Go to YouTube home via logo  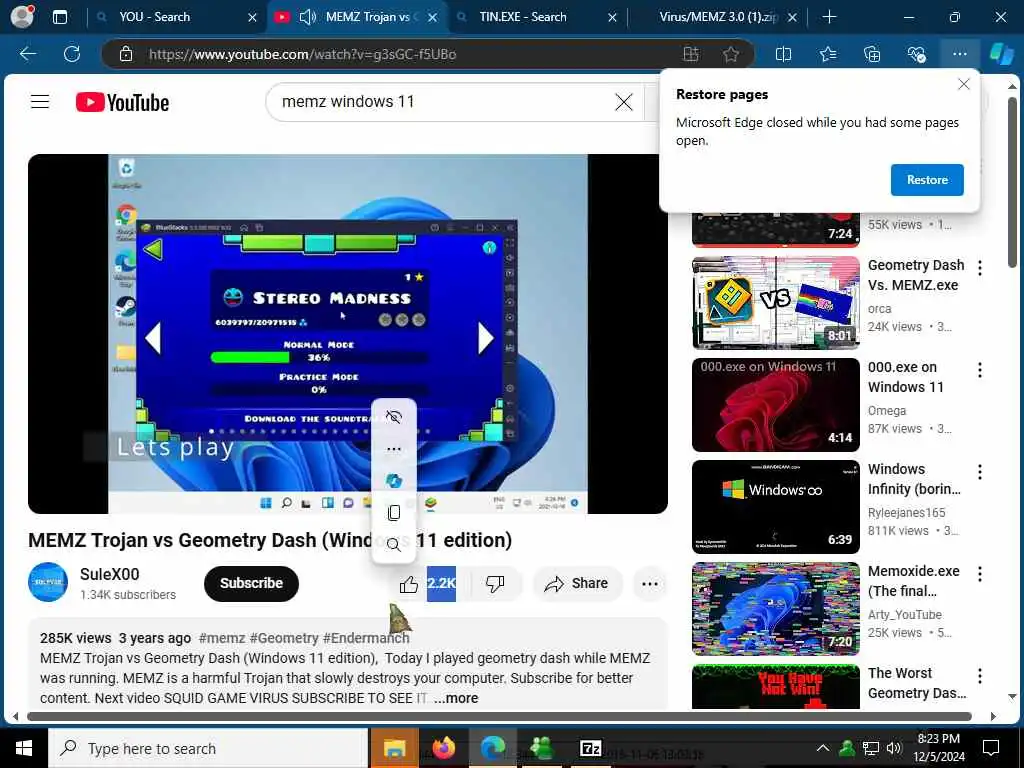tap(122, 102)
